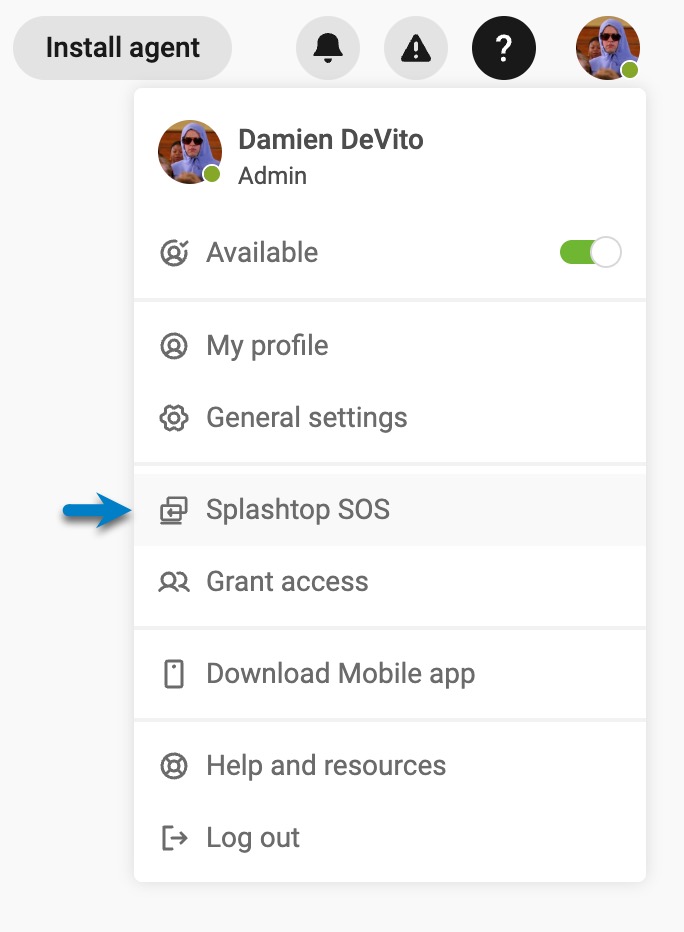Click the profile avatar in top bar
This screenshot has height=932, width=684.
pos(607,47)
